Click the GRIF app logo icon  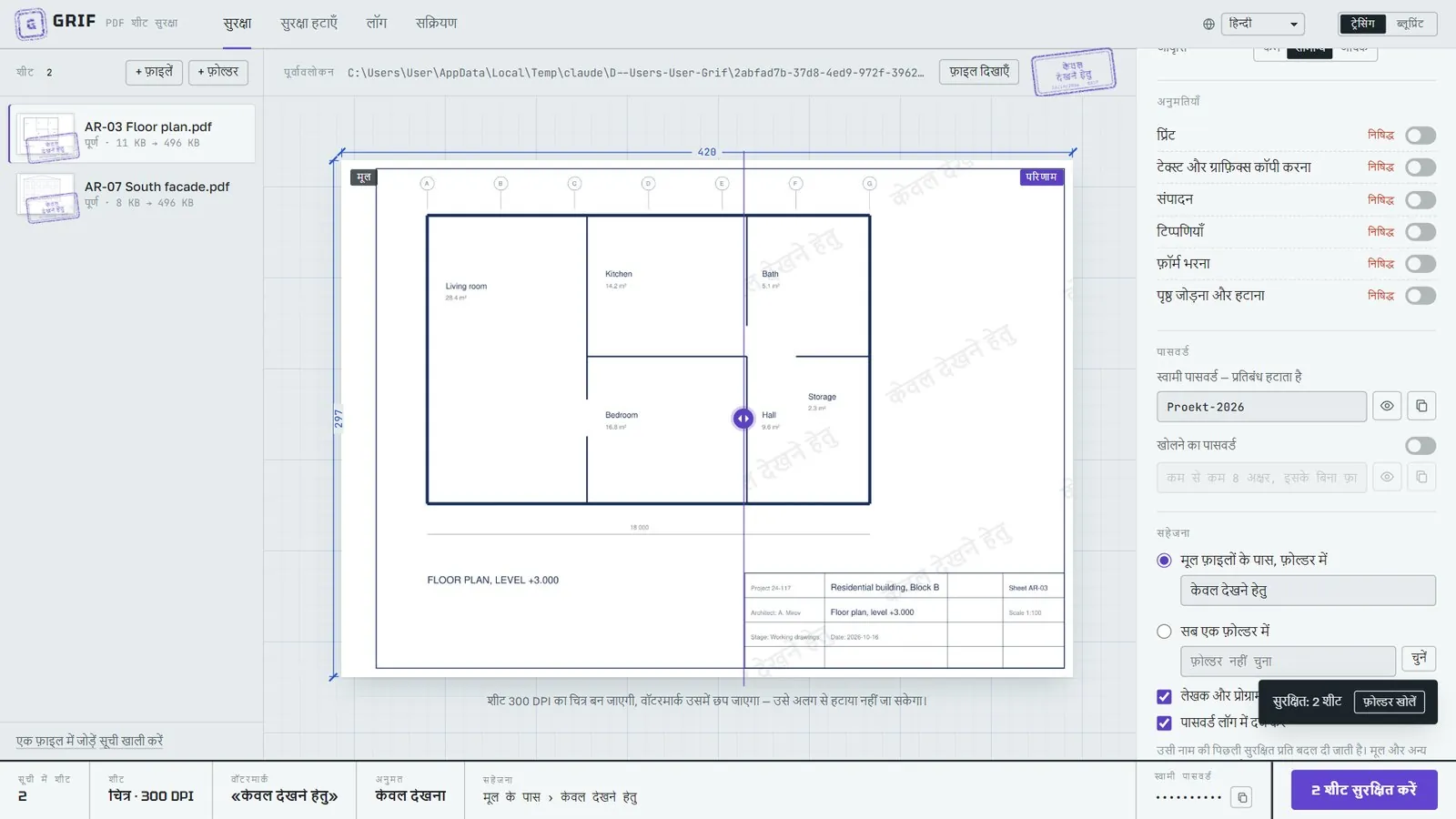click(x=30, y=24)
